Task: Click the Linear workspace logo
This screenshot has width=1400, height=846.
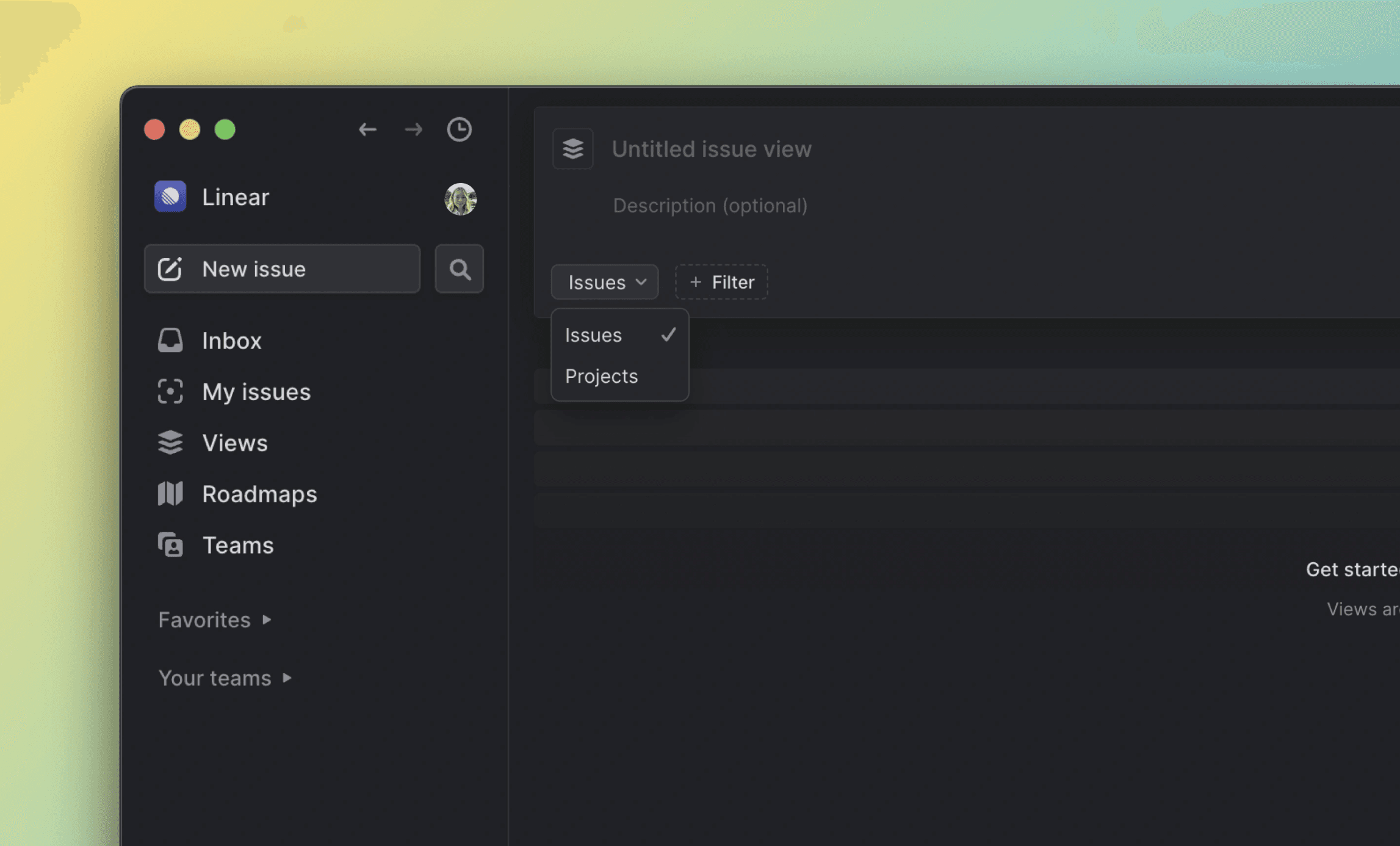Action: coord(170,197)
